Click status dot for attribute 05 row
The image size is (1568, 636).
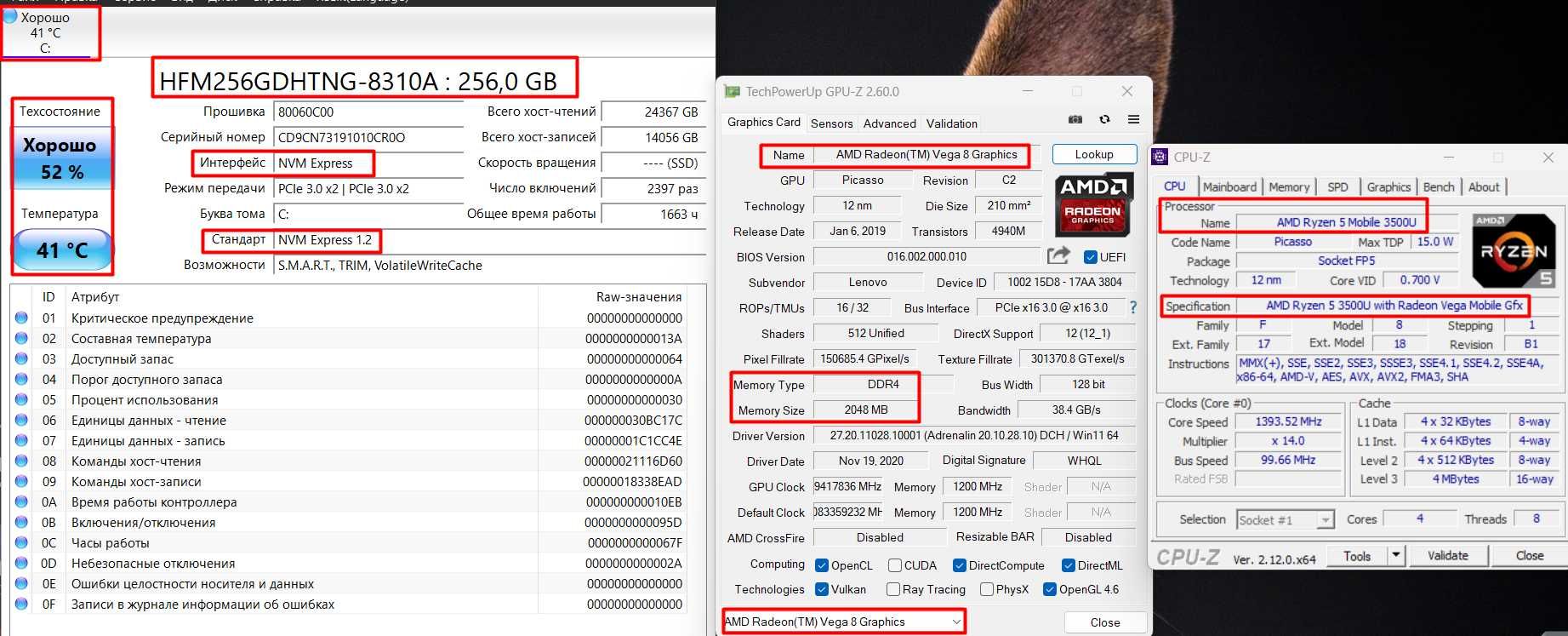[21, 399]
